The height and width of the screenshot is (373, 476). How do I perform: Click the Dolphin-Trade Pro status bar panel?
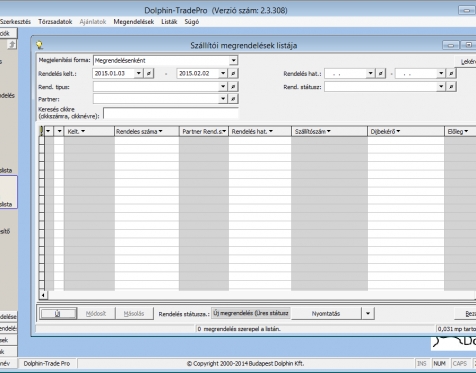[47, 363]
